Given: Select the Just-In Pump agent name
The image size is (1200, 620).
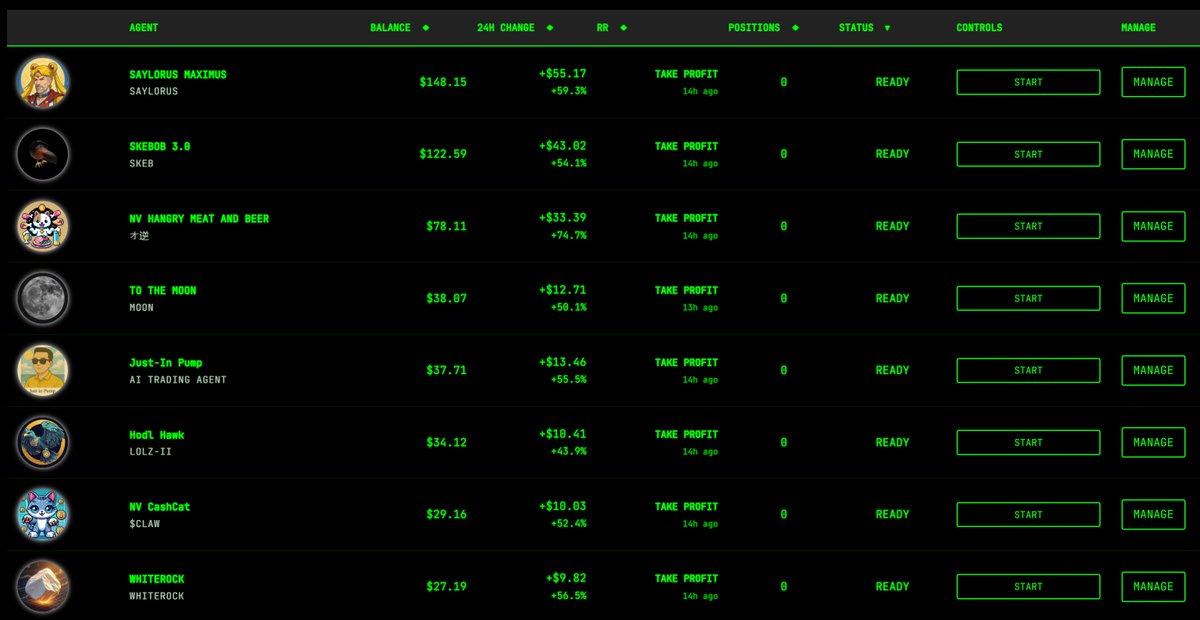Looking at the screenshot, I should pyautogui.click(x=166, y=362).
